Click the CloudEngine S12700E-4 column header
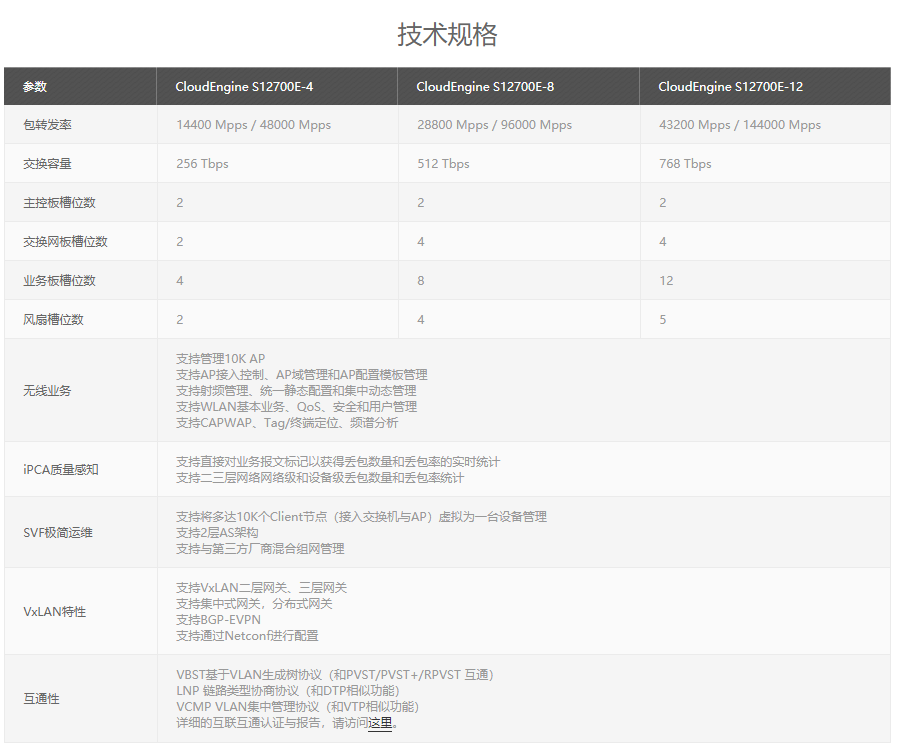Viewport: 901px width, 747px height. point(244,87)
